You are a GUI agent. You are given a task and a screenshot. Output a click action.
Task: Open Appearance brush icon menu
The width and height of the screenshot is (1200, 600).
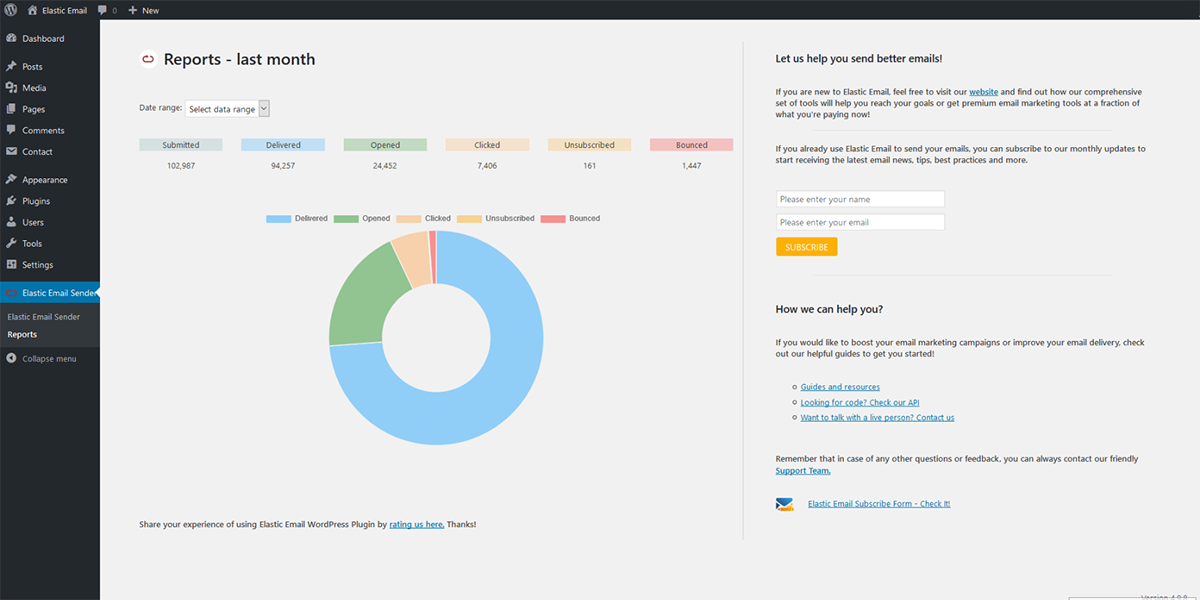(x=11, y=180)
